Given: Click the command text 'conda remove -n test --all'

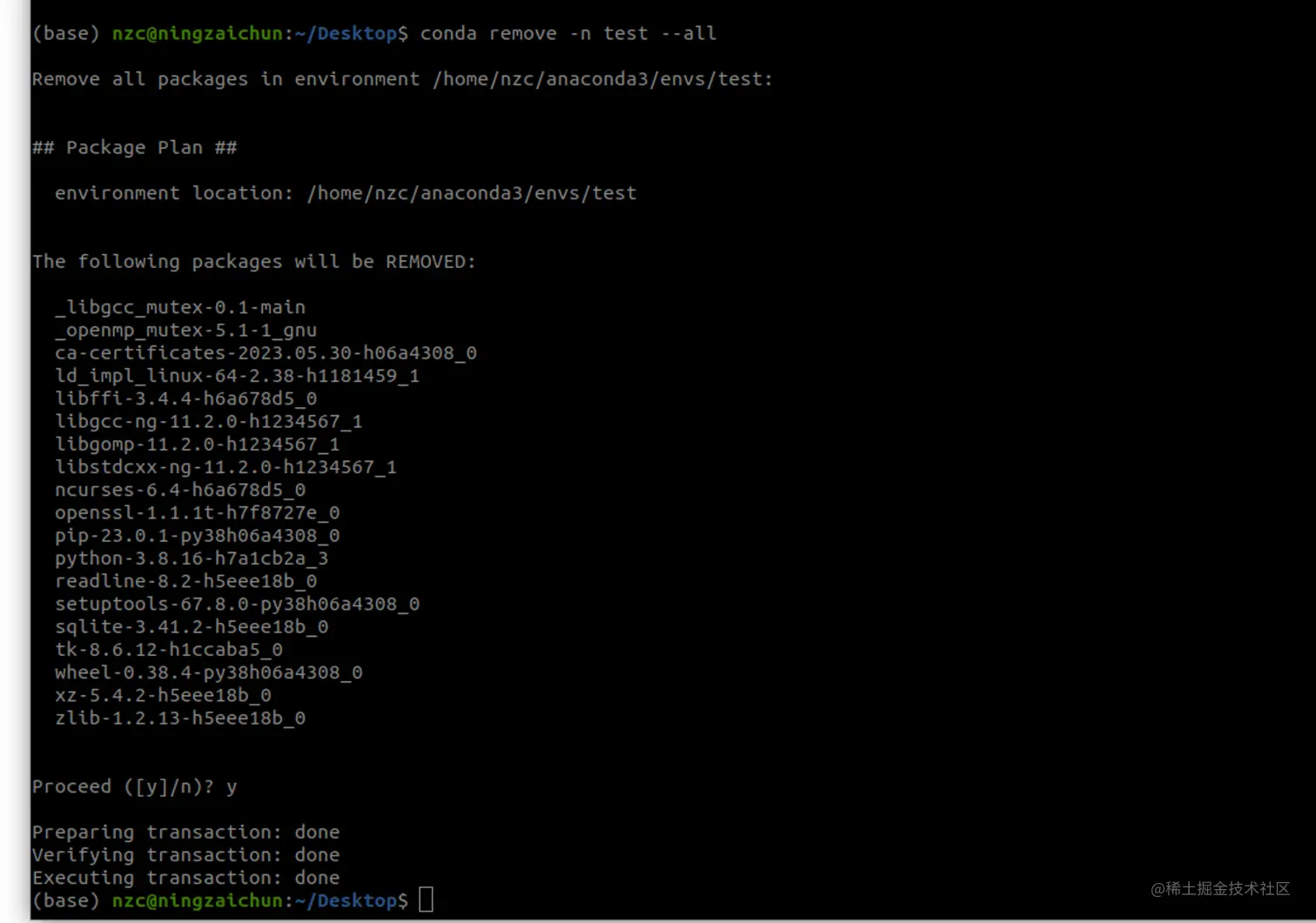Looking at the screenshot, I should (x=568, y=33).
